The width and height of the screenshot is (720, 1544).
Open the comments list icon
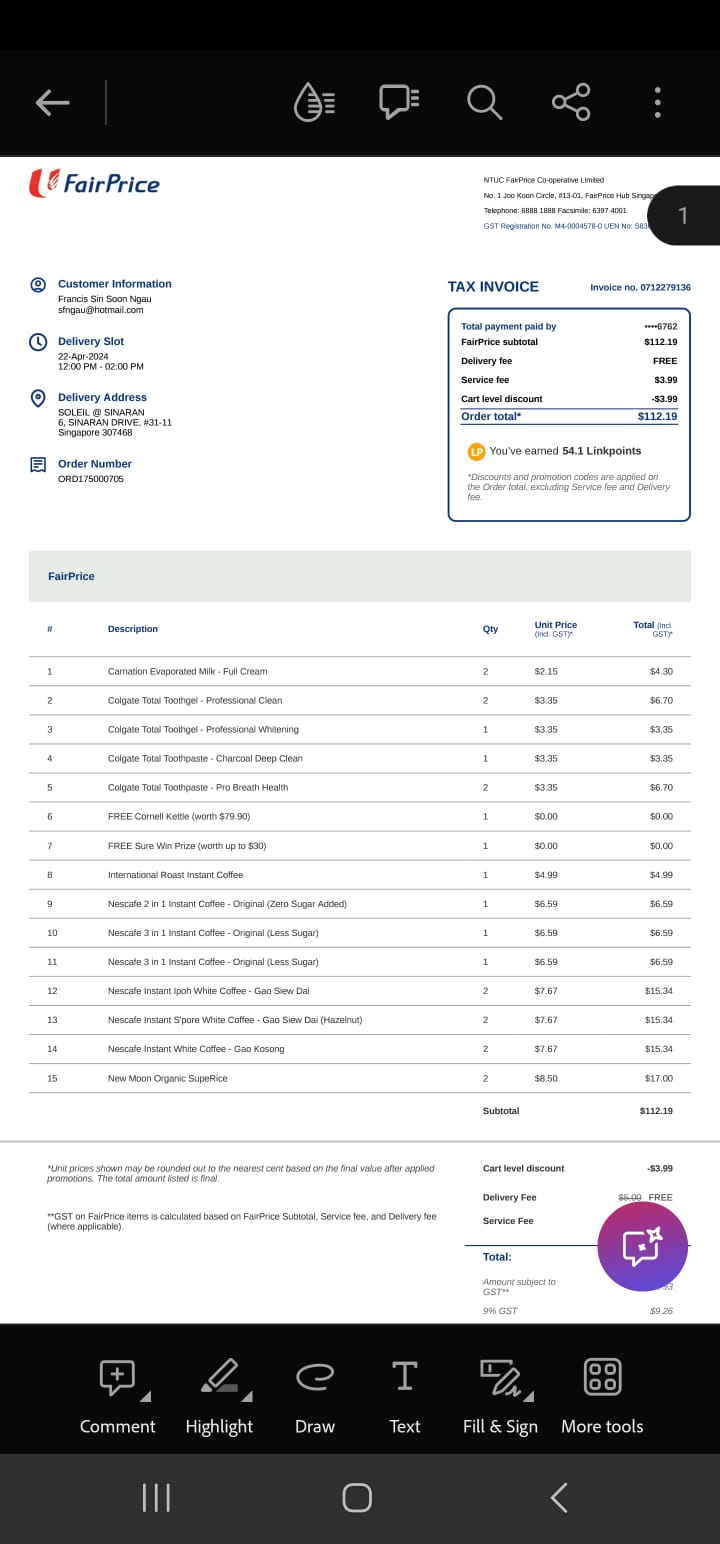pos(399,102)
